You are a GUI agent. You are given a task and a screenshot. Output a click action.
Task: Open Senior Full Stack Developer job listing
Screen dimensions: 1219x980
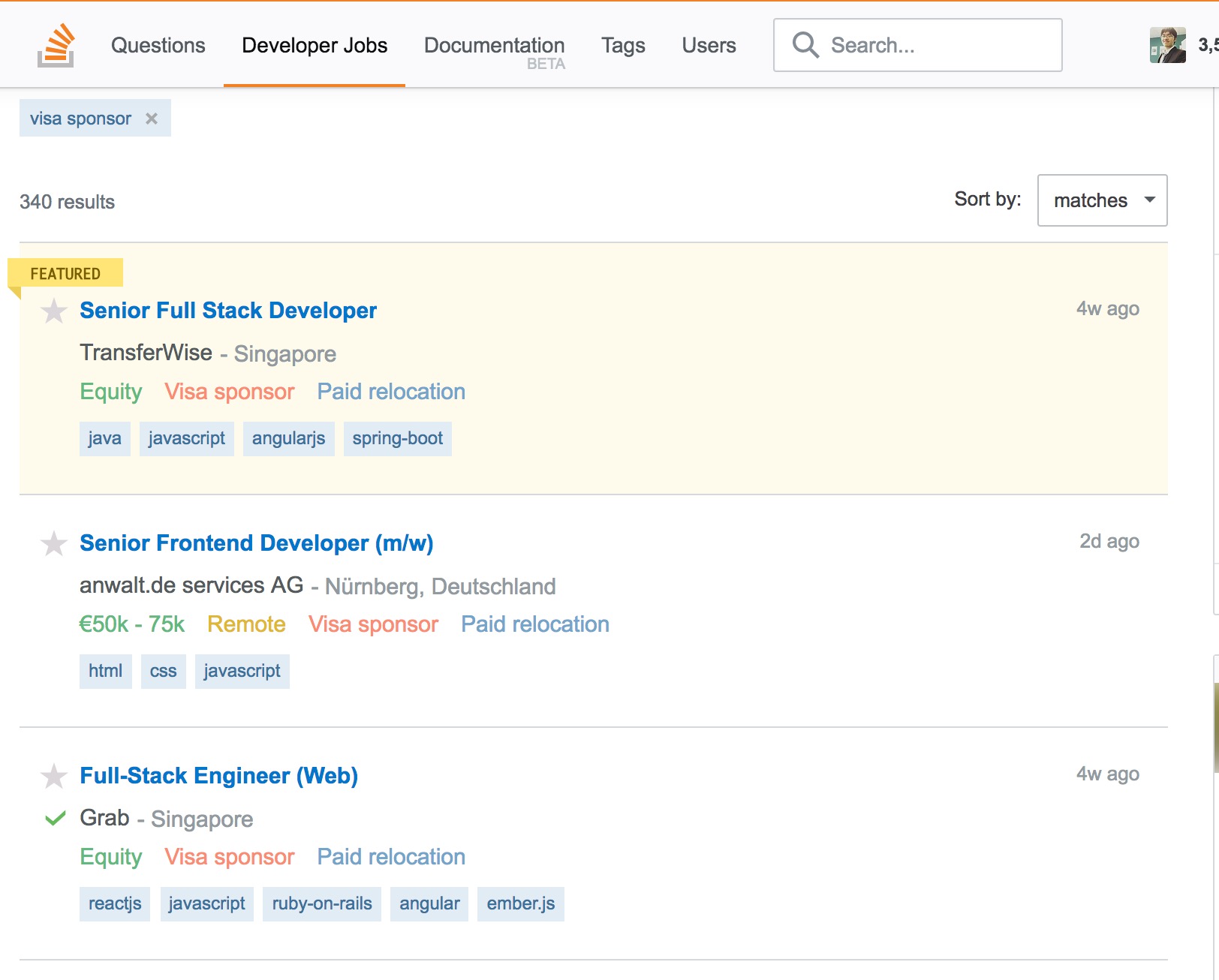point(228,311)
